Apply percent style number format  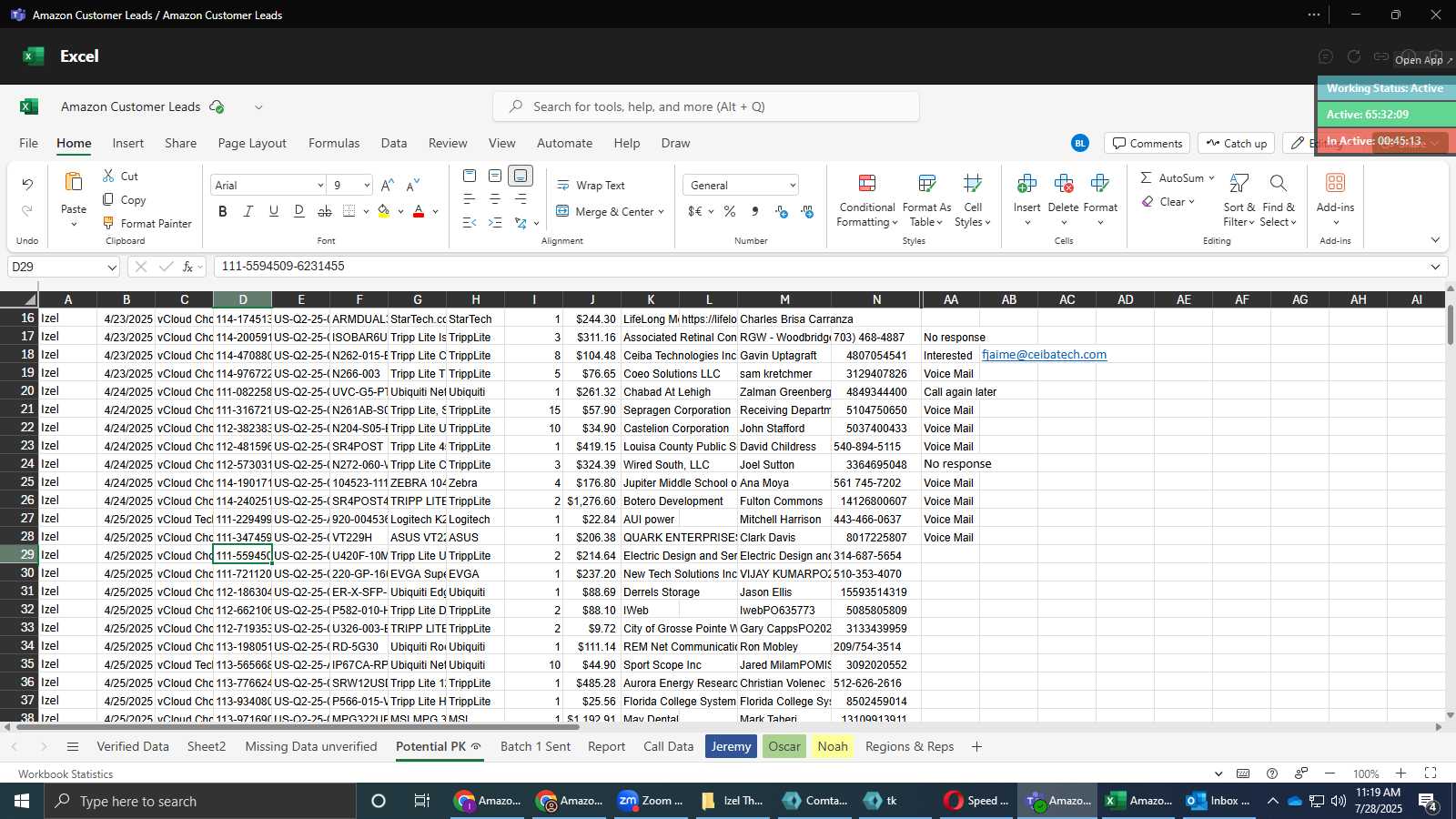coord(730,211)
